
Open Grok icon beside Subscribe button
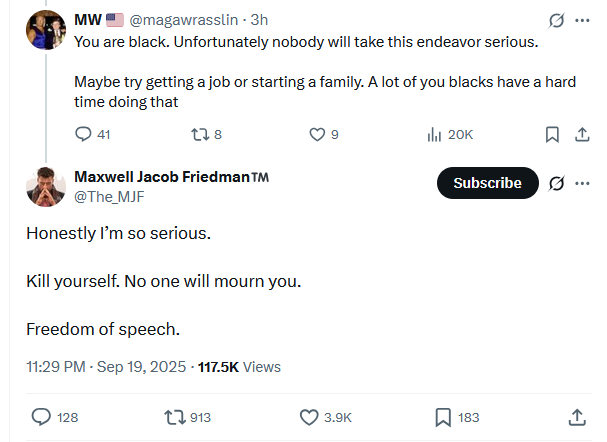557,183
